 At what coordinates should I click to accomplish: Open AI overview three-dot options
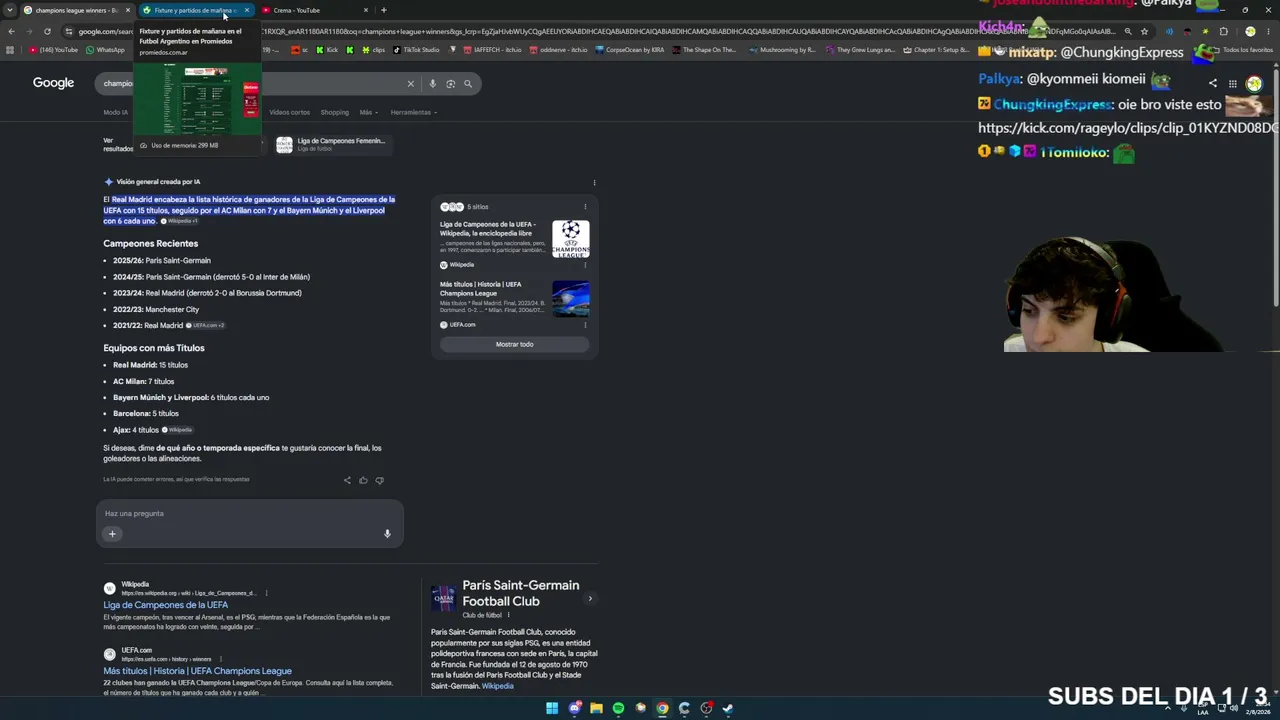(x=594, y=183)
